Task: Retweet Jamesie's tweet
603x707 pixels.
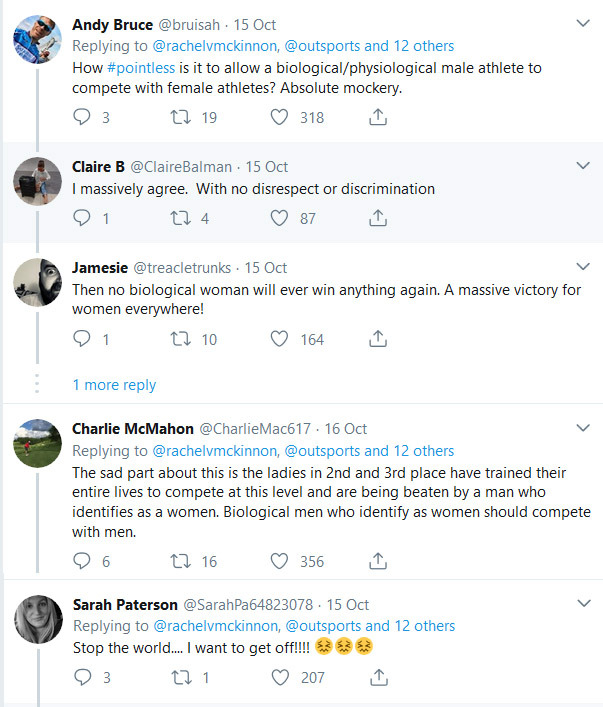Action: [x=181, y=339]
